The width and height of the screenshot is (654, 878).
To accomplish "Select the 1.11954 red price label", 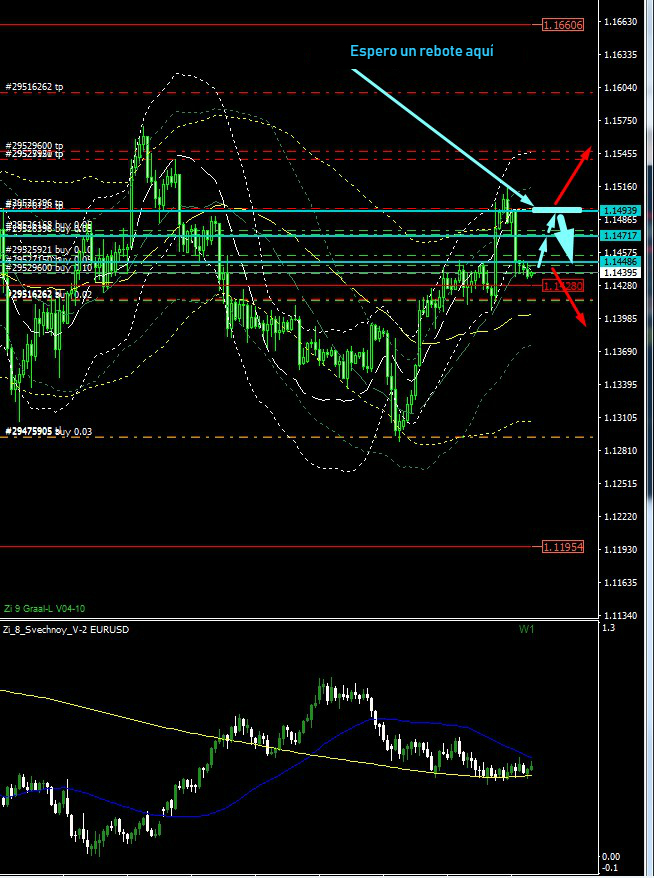I will coord(562,547).
